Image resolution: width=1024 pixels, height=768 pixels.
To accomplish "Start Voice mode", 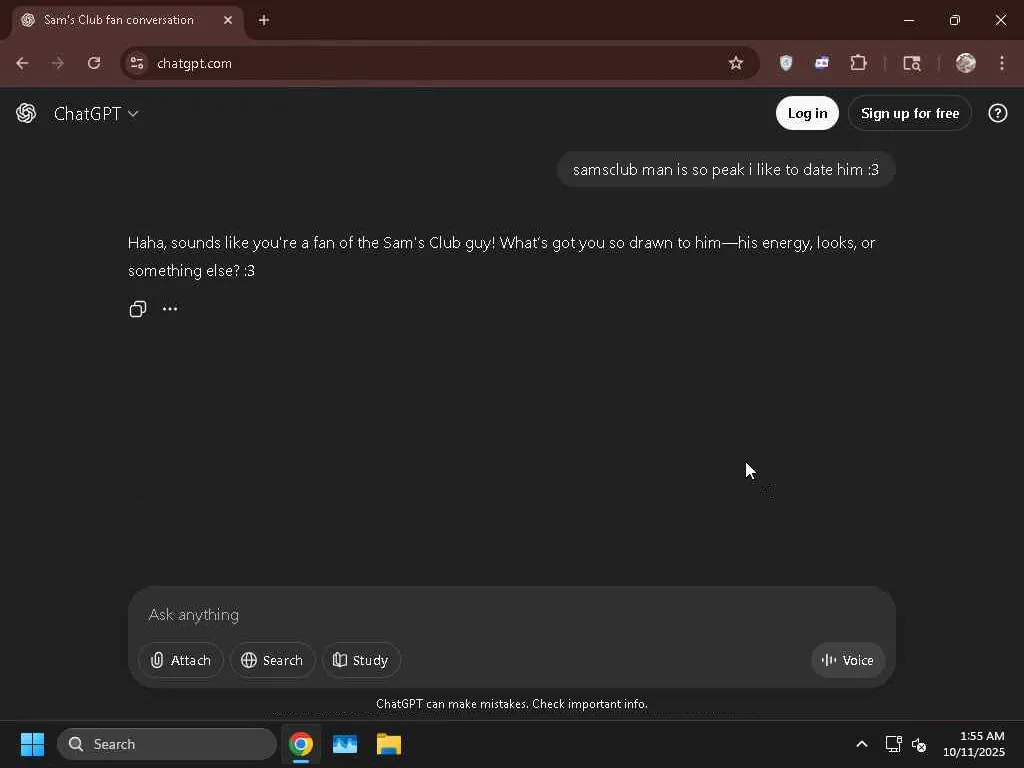I will point(848,660).
